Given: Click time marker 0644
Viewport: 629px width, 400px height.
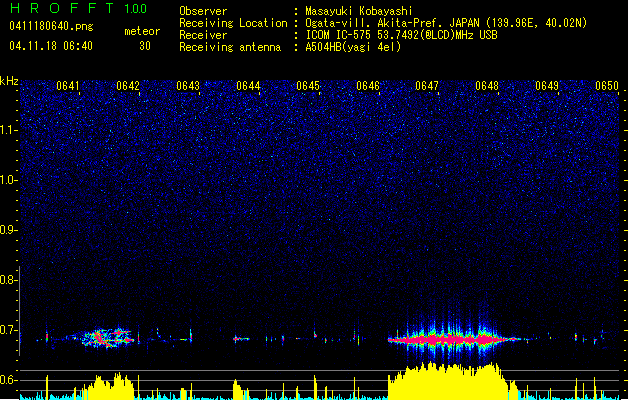Looking at the screenshot, I should [x=248, y=86].
